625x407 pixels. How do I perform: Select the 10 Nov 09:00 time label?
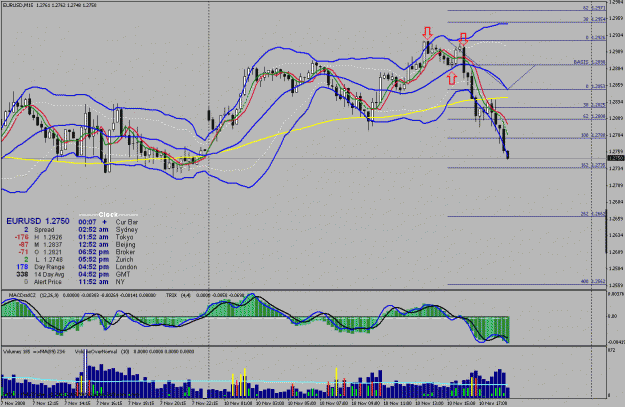[x=365, y=403]
